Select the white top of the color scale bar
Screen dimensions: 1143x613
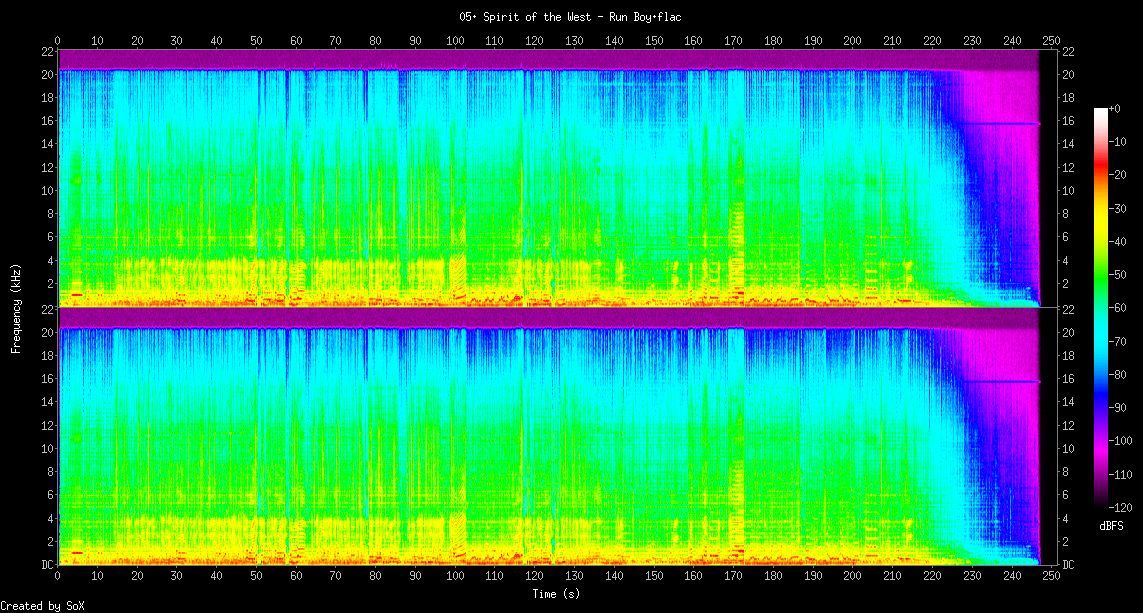point(1102,111)
